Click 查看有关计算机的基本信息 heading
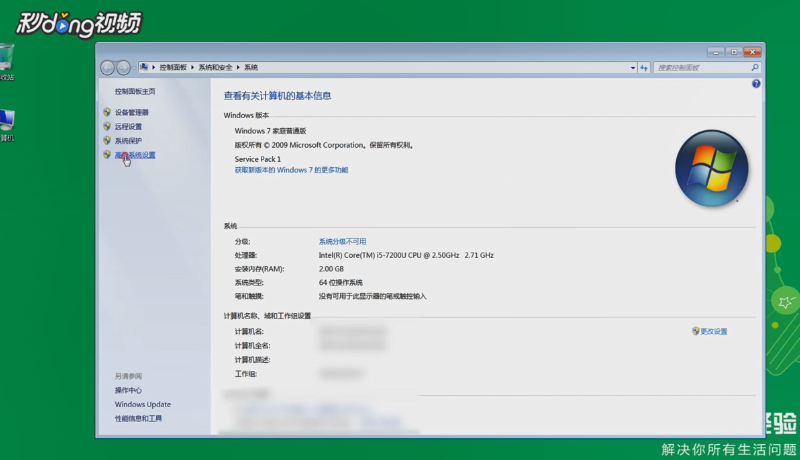The image size is (800, 460). (278, 96)
